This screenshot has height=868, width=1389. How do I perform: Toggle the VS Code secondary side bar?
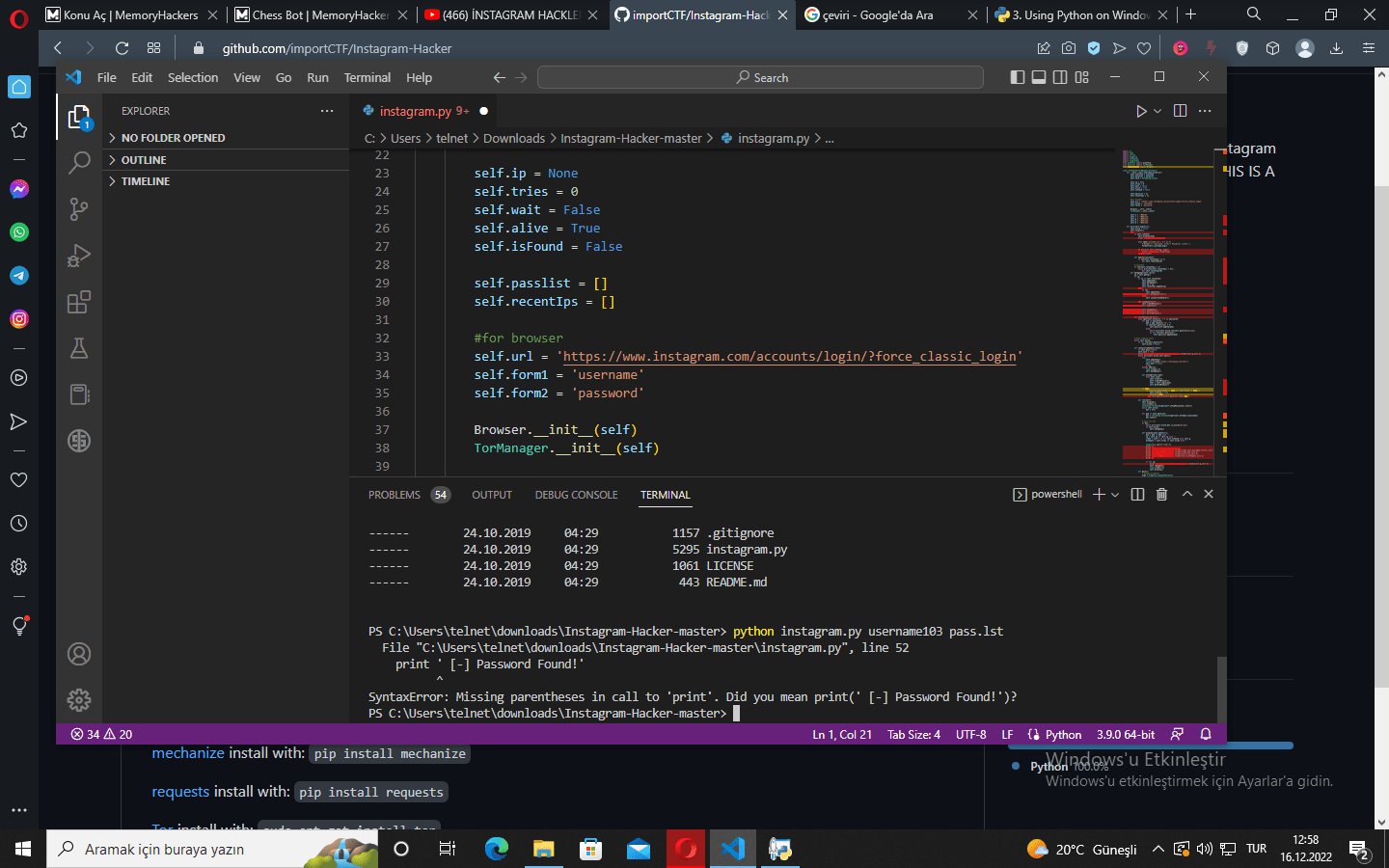coord(1060,77)
